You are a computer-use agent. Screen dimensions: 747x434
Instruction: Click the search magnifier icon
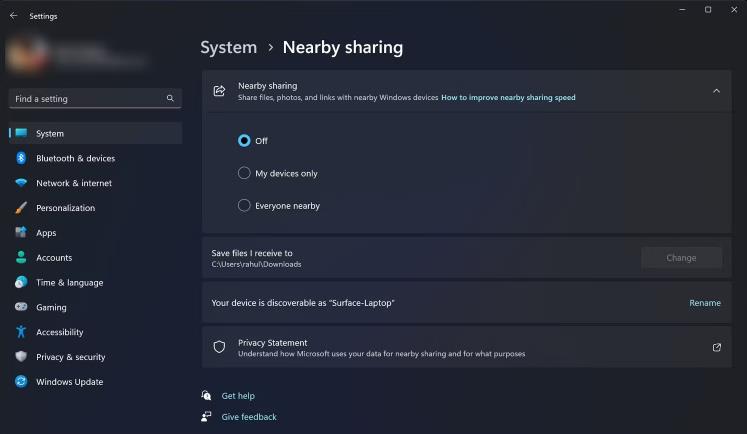point(170,98)
